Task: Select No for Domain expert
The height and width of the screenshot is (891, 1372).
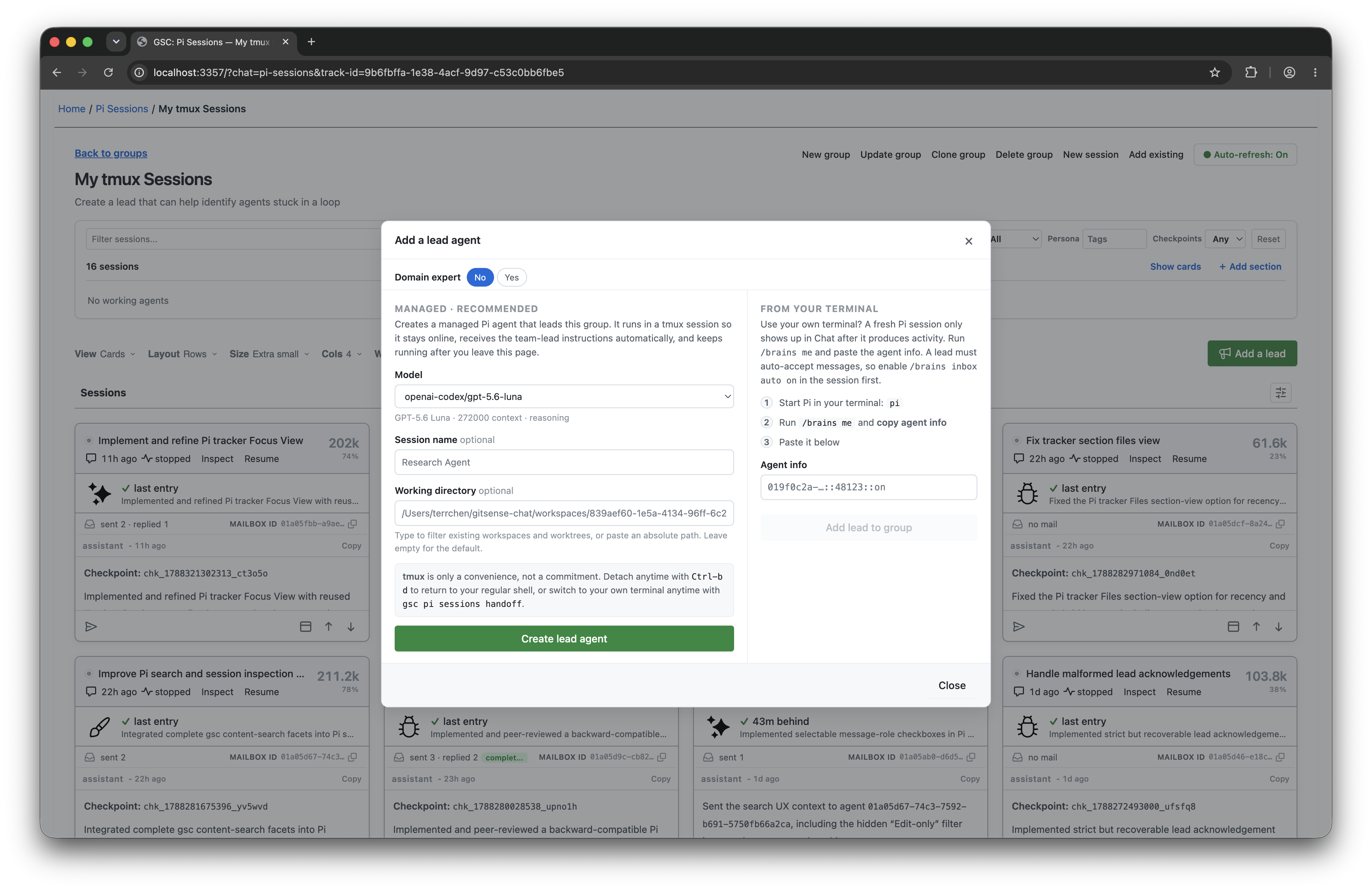Action: point(480,277)
